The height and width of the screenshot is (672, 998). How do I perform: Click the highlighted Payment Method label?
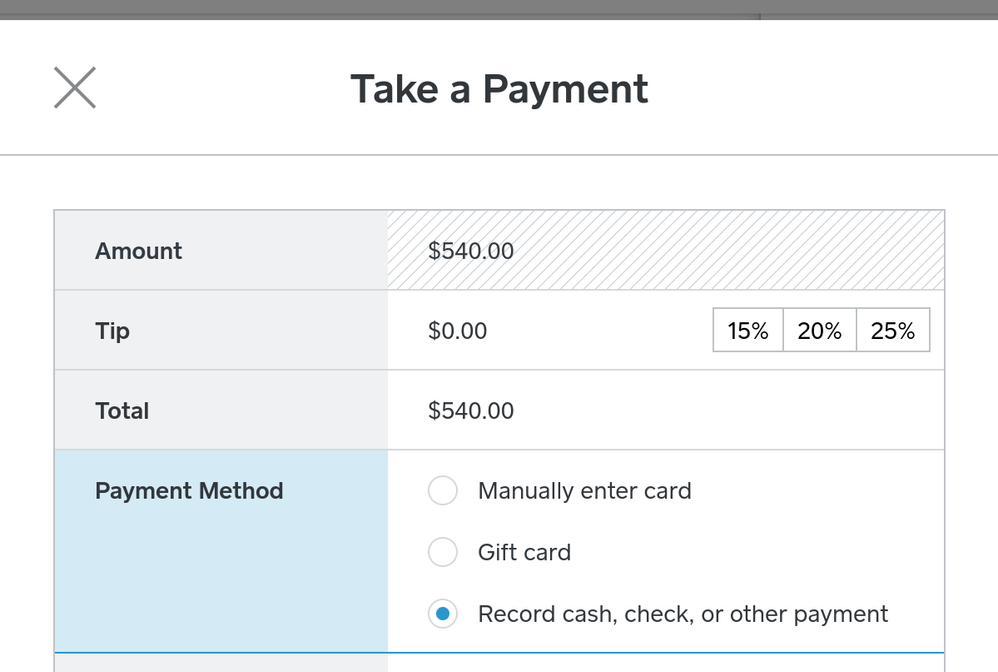(x=189, y=491)
